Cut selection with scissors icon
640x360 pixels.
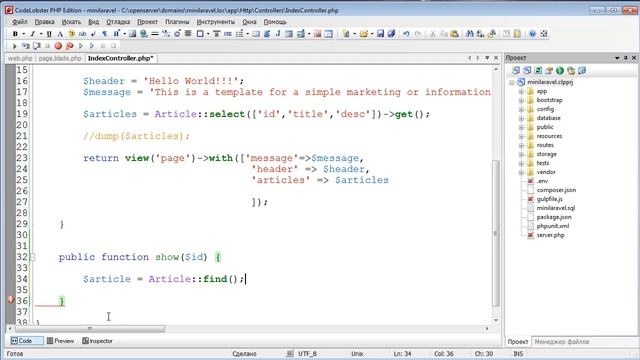432,34
